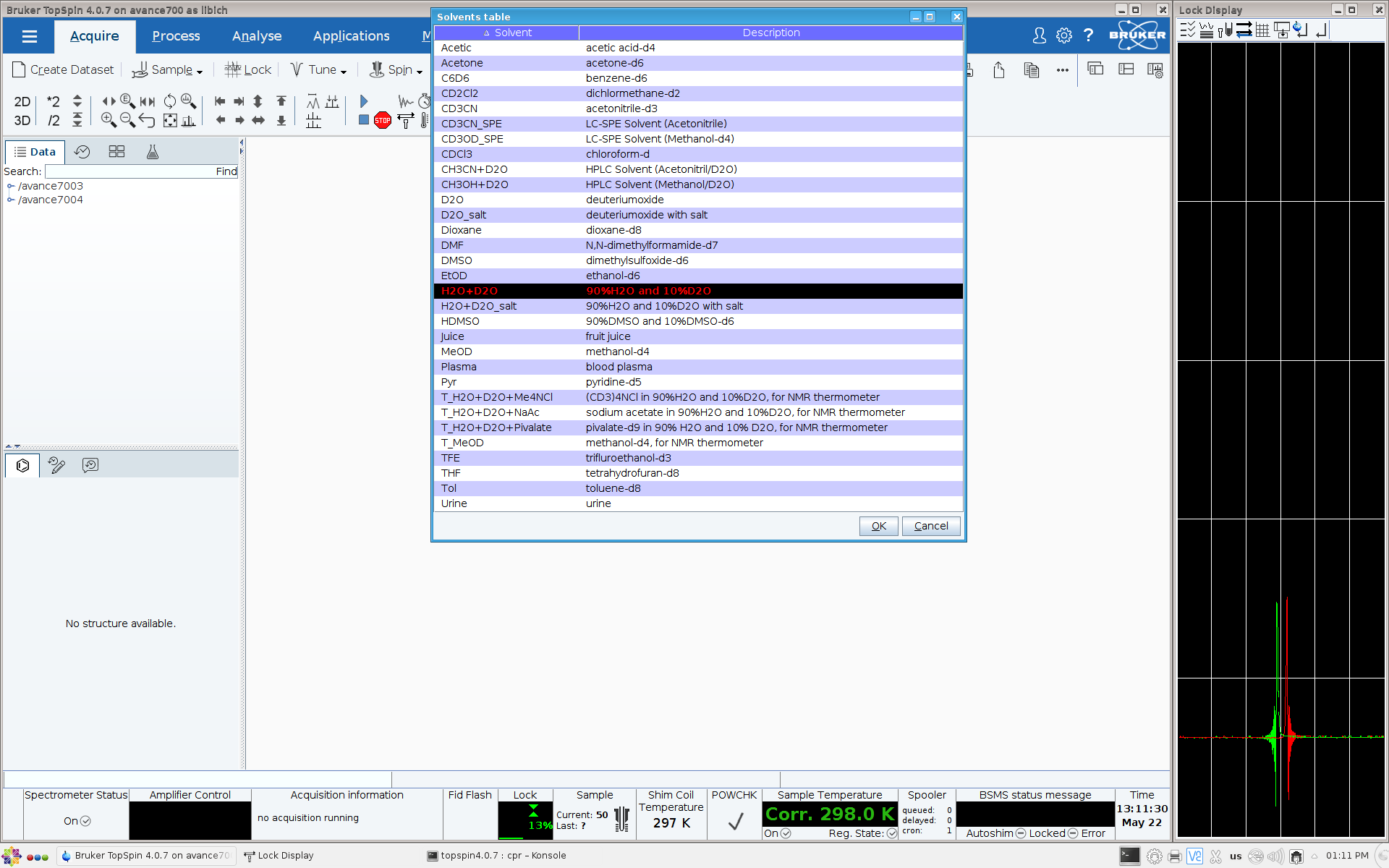Image resolution: width=1389 pixels, height=868 pixels.
Task: Toggle the Spectrometer Status On indicator
Action: click(x=85, y=821)
